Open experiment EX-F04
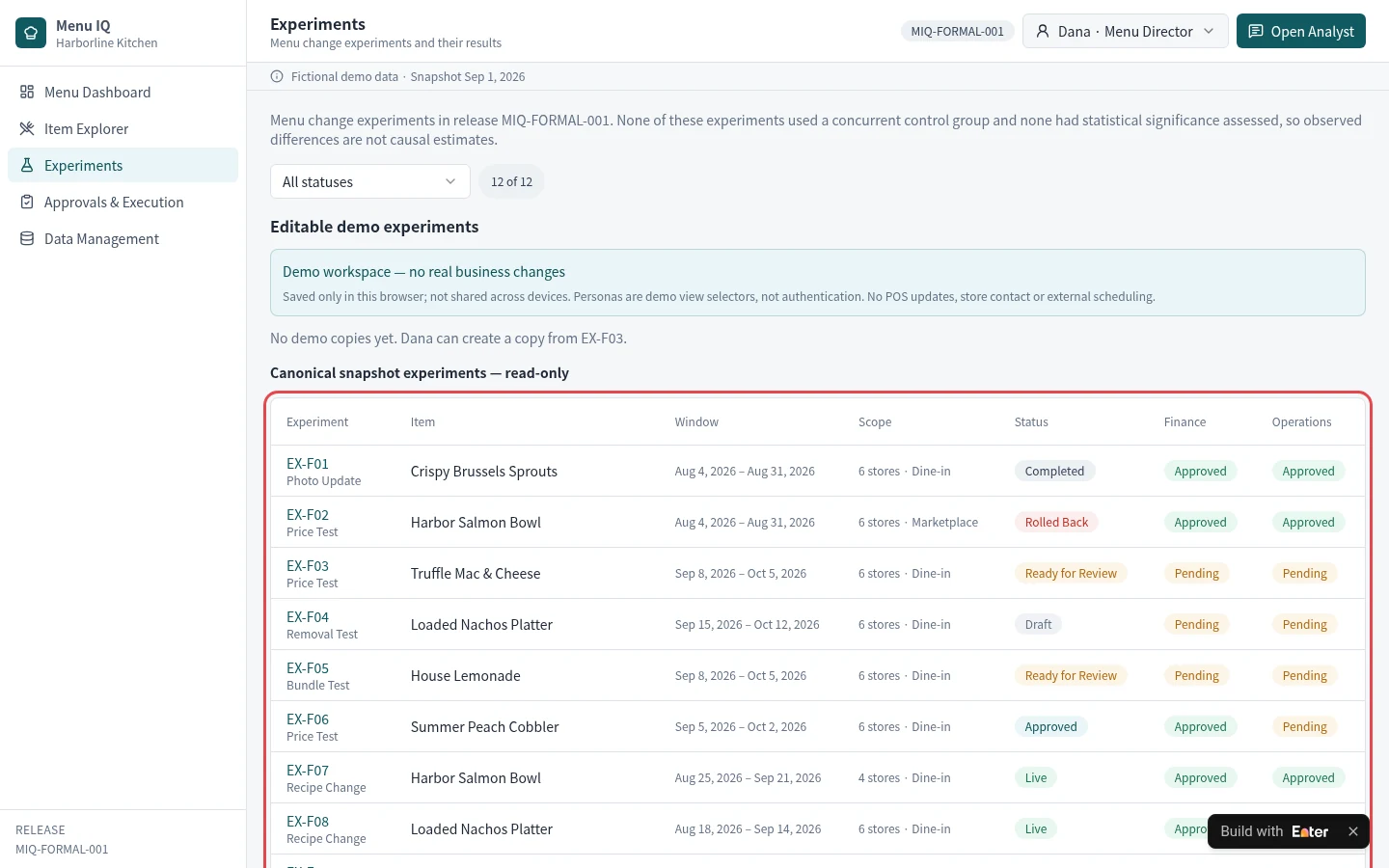1389x868 pixels. [x=308, y=616]
